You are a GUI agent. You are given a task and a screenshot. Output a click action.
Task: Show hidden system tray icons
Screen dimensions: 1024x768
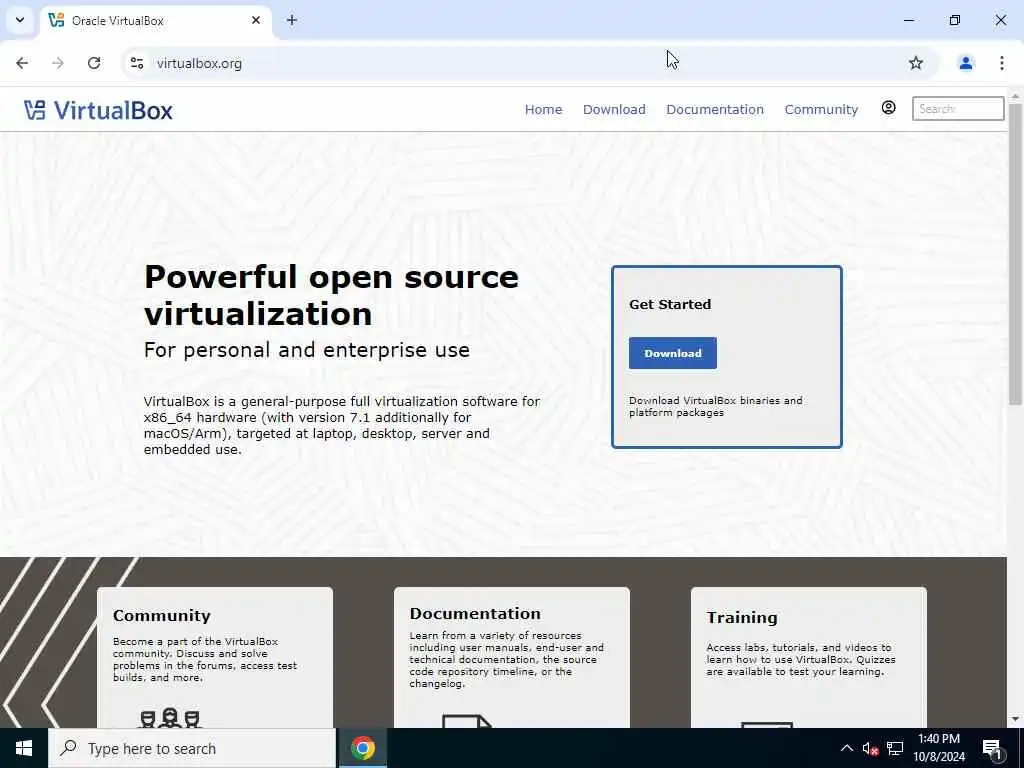click(x=846, y=748)
